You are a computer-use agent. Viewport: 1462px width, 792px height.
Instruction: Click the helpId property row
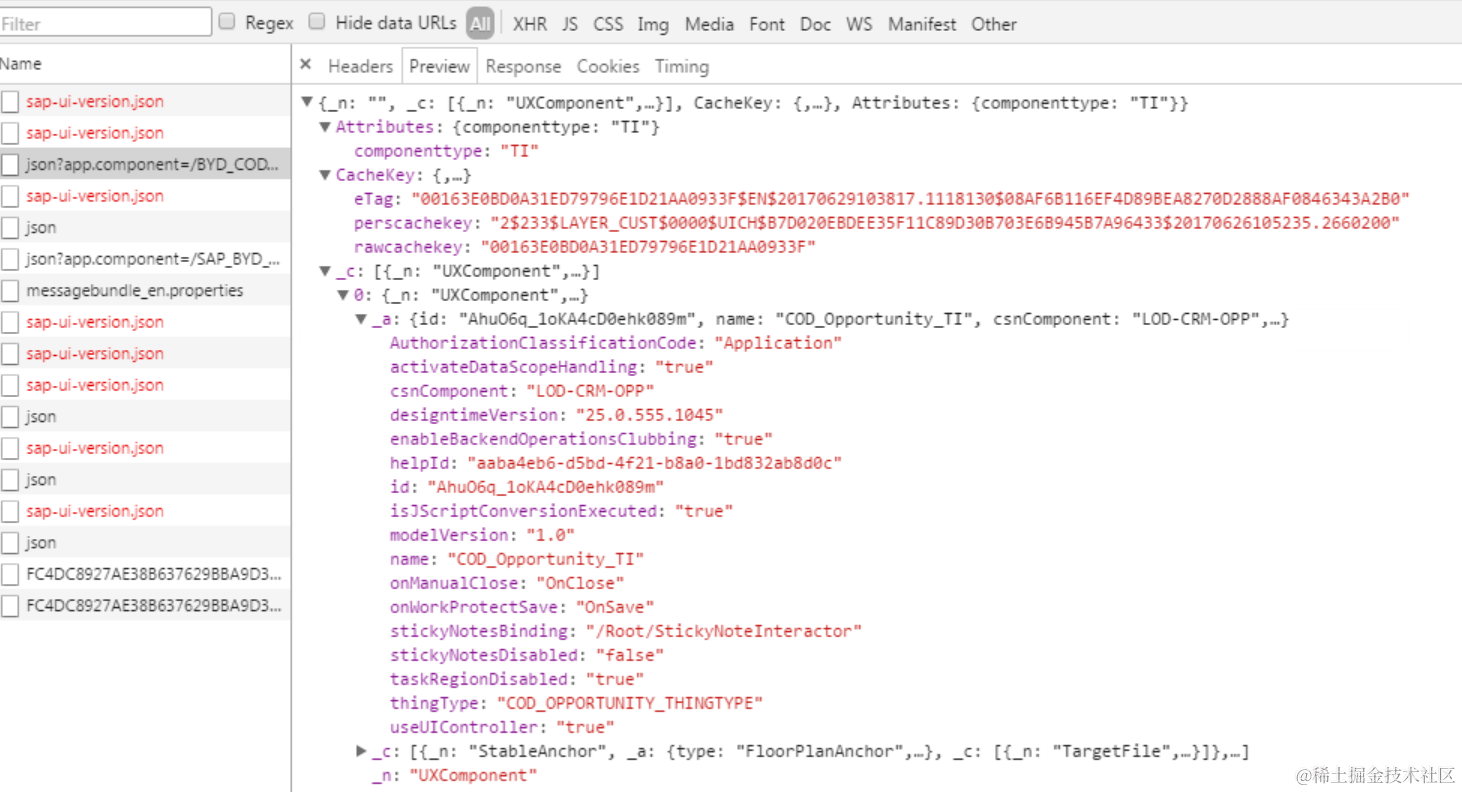(616, 462)
